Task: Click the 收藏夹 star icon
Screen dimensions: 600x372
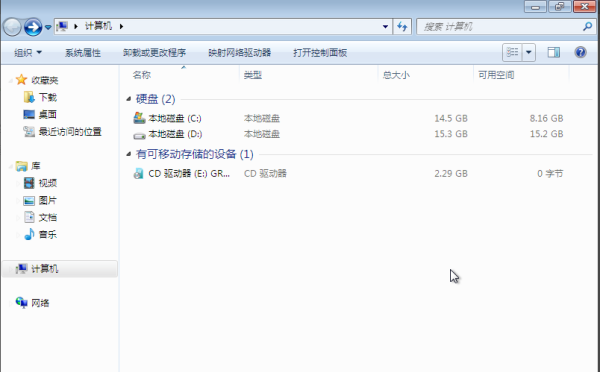Action: 21,80
